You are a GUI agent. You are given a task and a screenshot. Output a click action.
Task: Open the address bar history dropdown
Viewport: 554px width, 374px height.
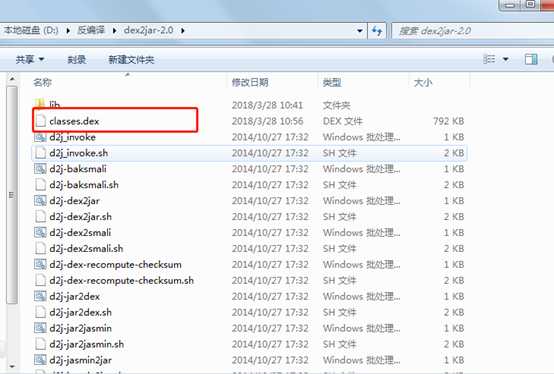(360, 31)
